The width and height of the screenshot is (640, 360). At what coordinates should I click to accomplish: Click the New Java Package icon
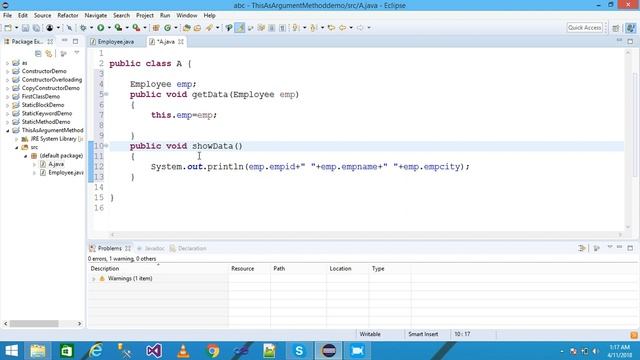(156, 28)
